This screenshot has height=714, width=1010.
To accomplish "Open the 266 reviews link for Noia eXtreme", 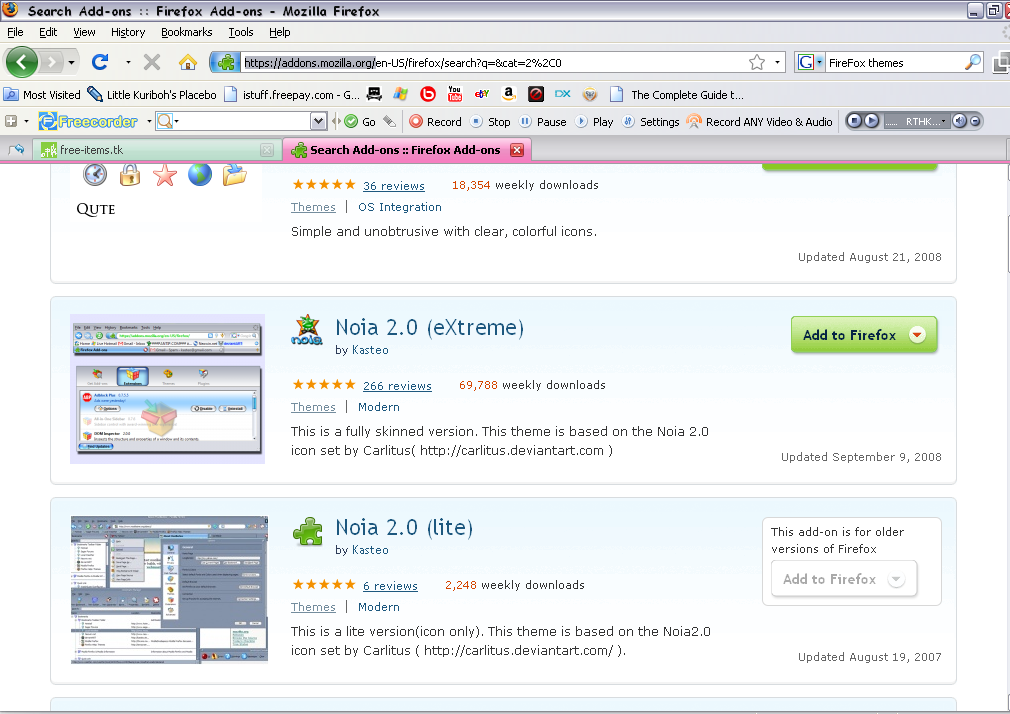I will point(397,385).
